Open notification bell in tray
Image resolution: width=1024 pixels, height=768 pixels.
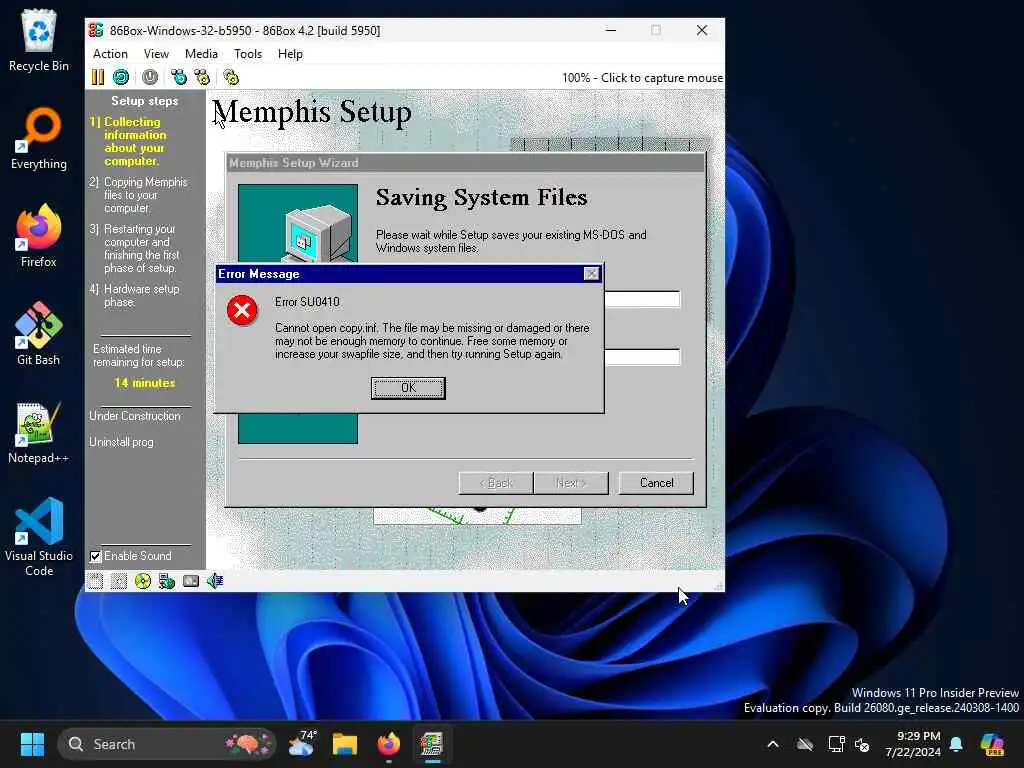point(956,744)
